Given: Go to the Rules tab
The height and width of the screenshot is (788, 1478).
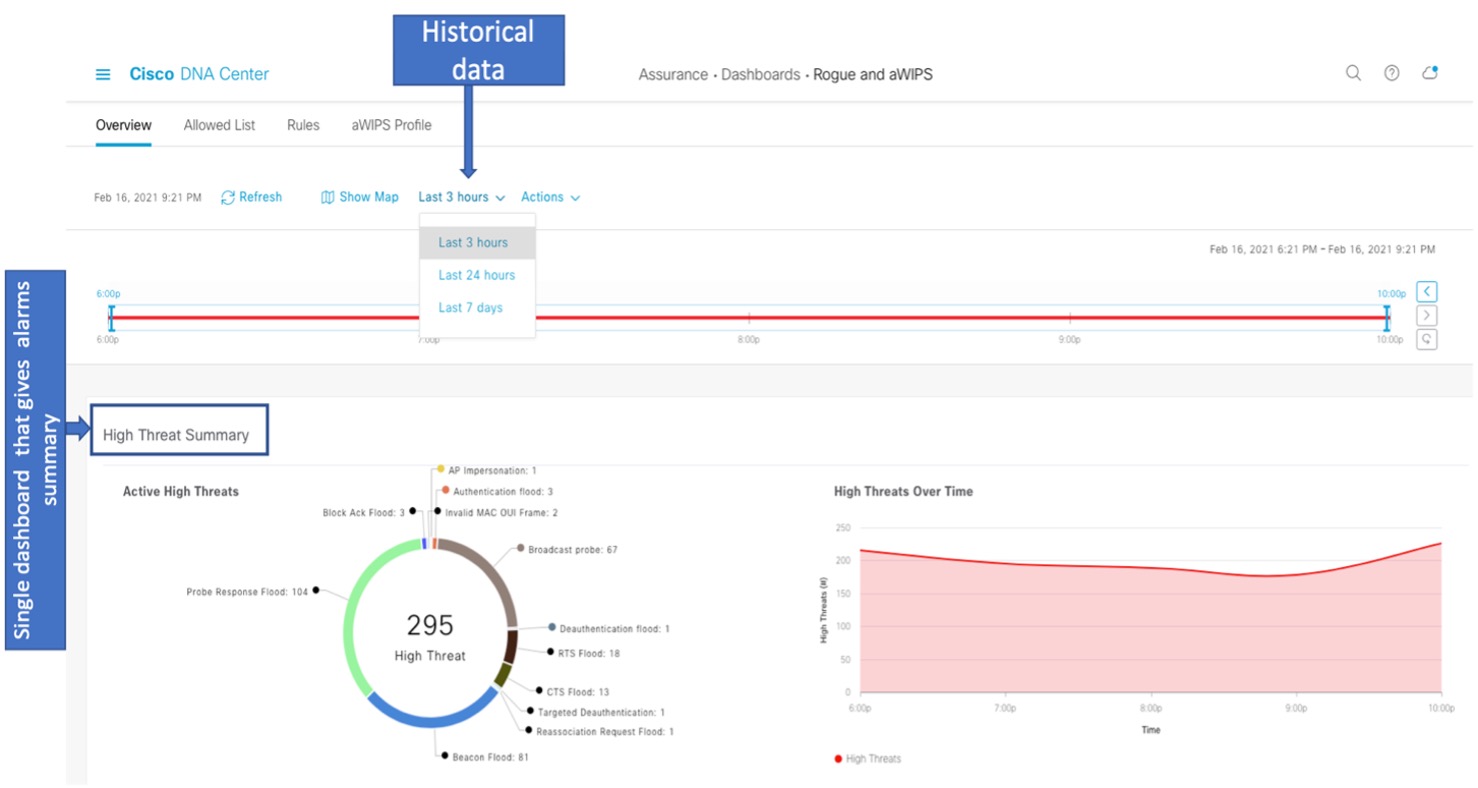Looking at the screenshot, I should pyautogui.click(x=303, y=126).
